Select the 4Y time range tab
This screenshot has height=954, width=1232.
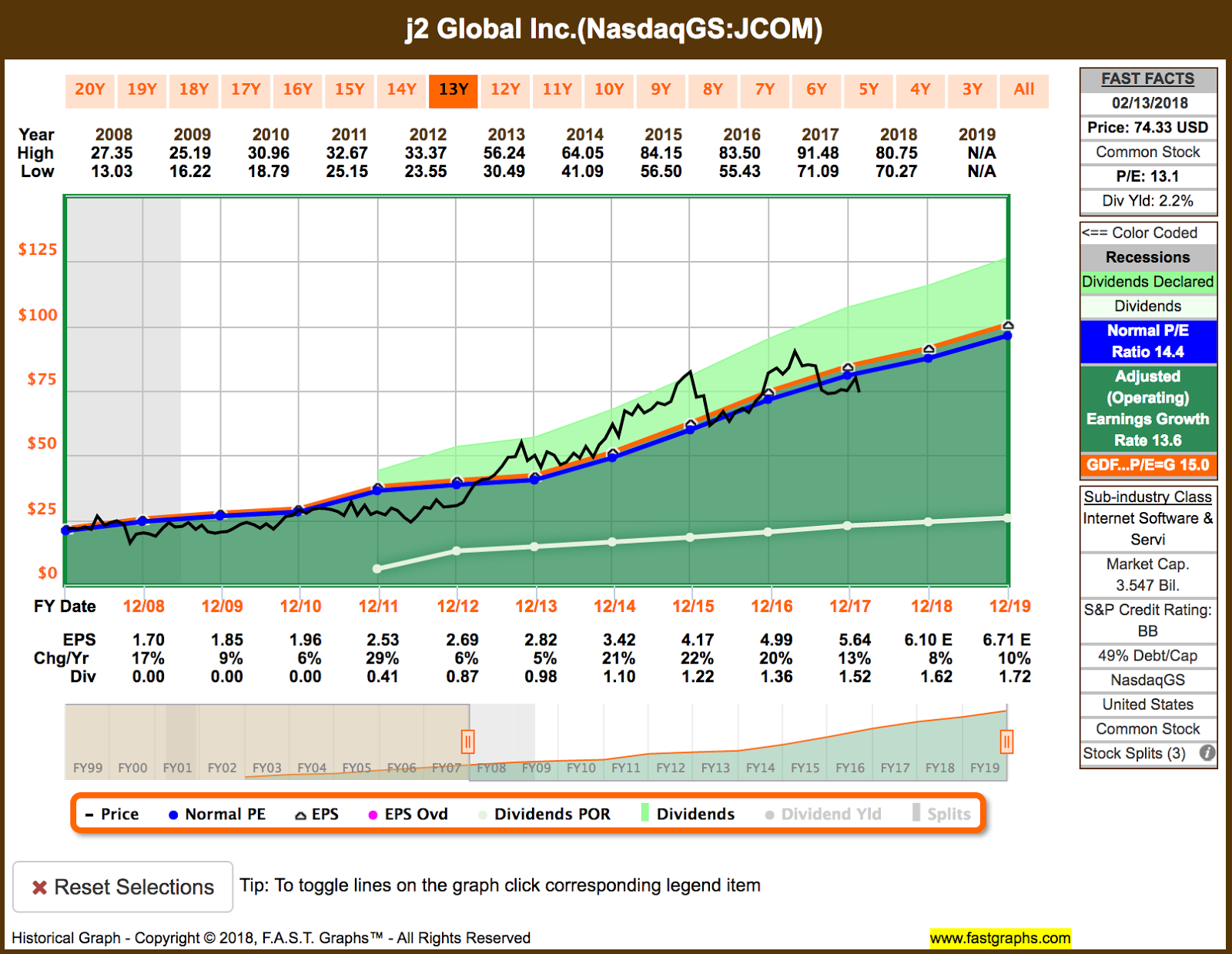(x=920, y=90)
